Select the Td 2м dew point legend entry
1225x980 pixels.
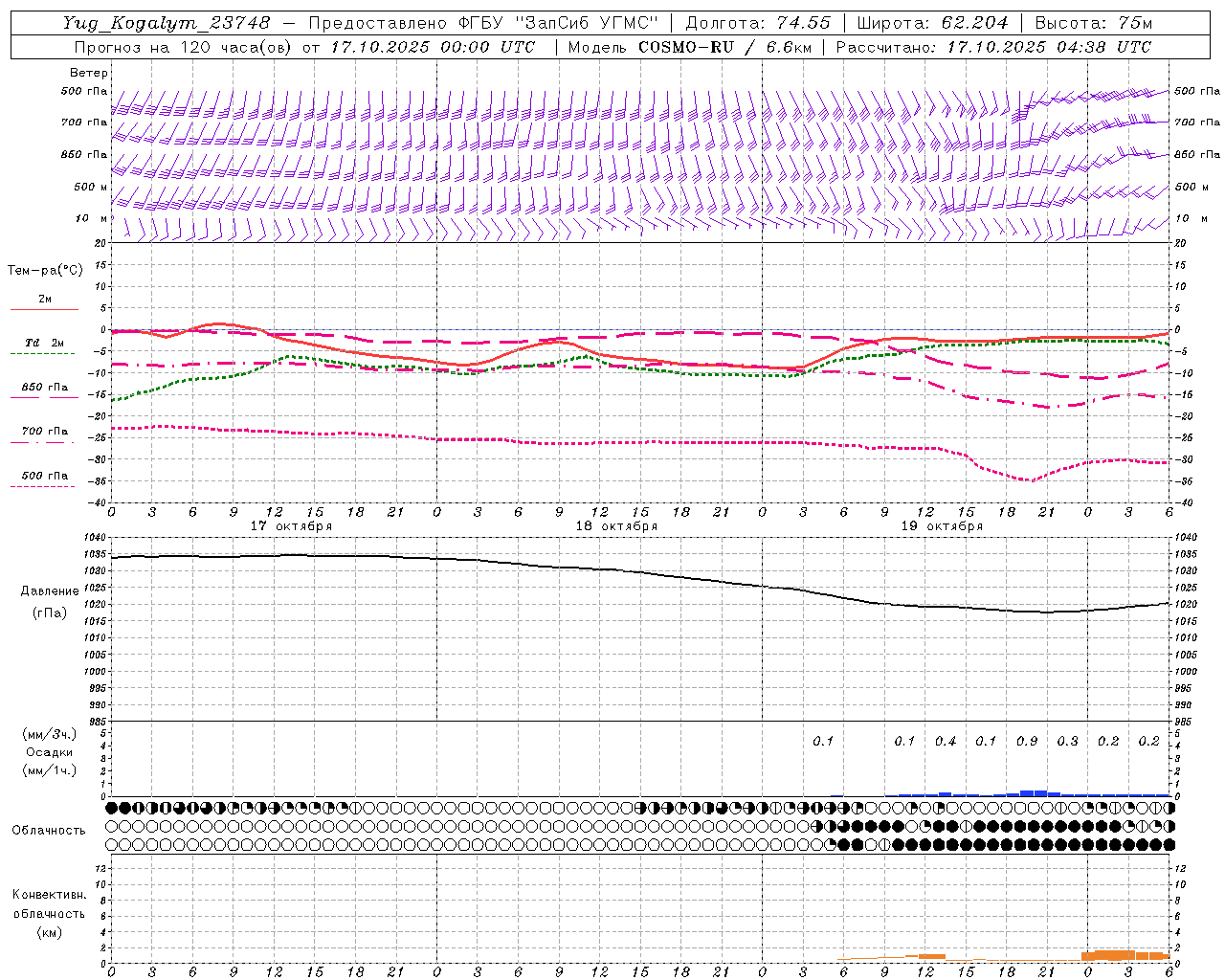pos(45,343)
